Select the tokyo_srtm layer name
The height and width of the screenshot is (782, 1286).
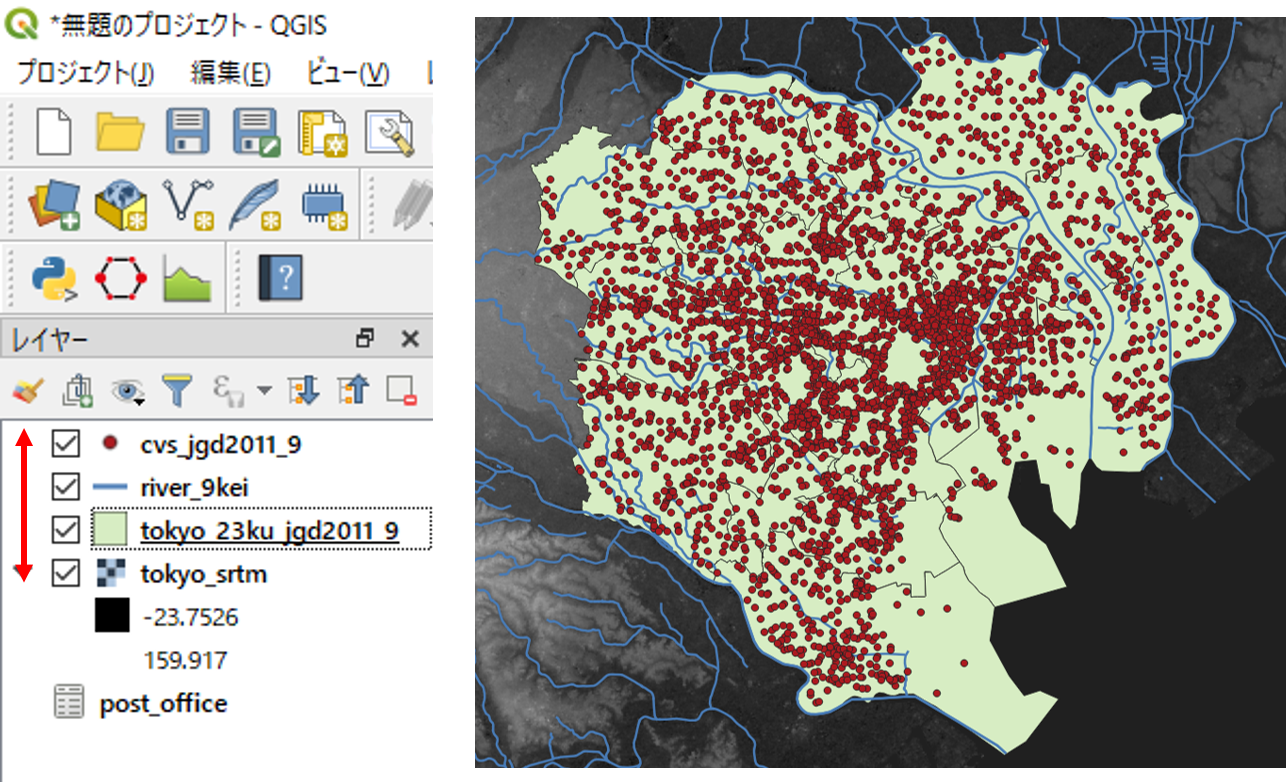click(x=204, y=574)
